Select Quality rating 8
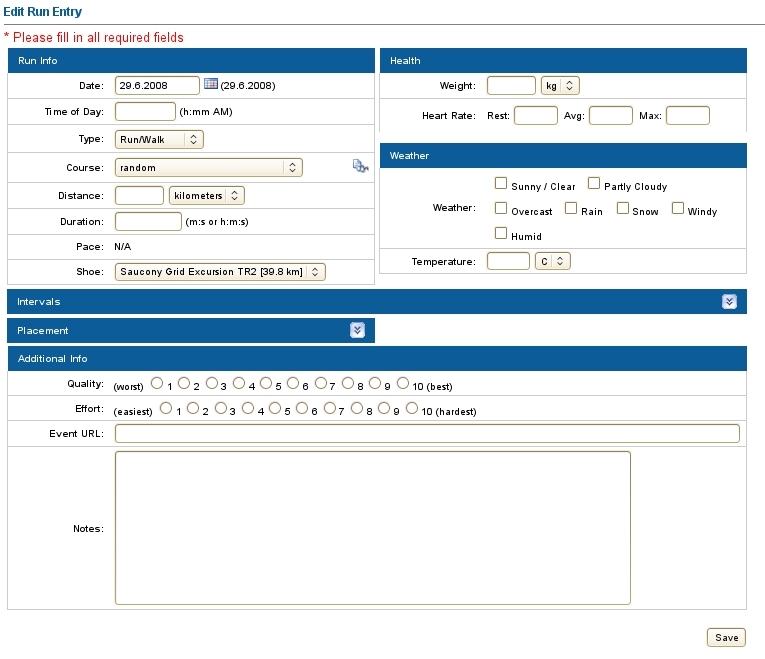This screenshot has height=659, width=765. [x=348, y=383]
